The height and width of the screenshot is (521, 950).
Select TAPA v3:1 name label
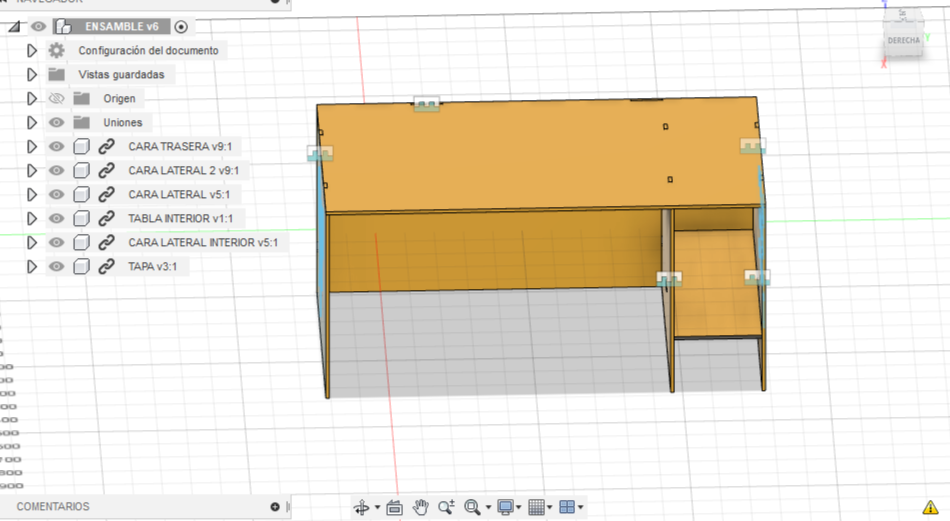[x=153, y=267]
